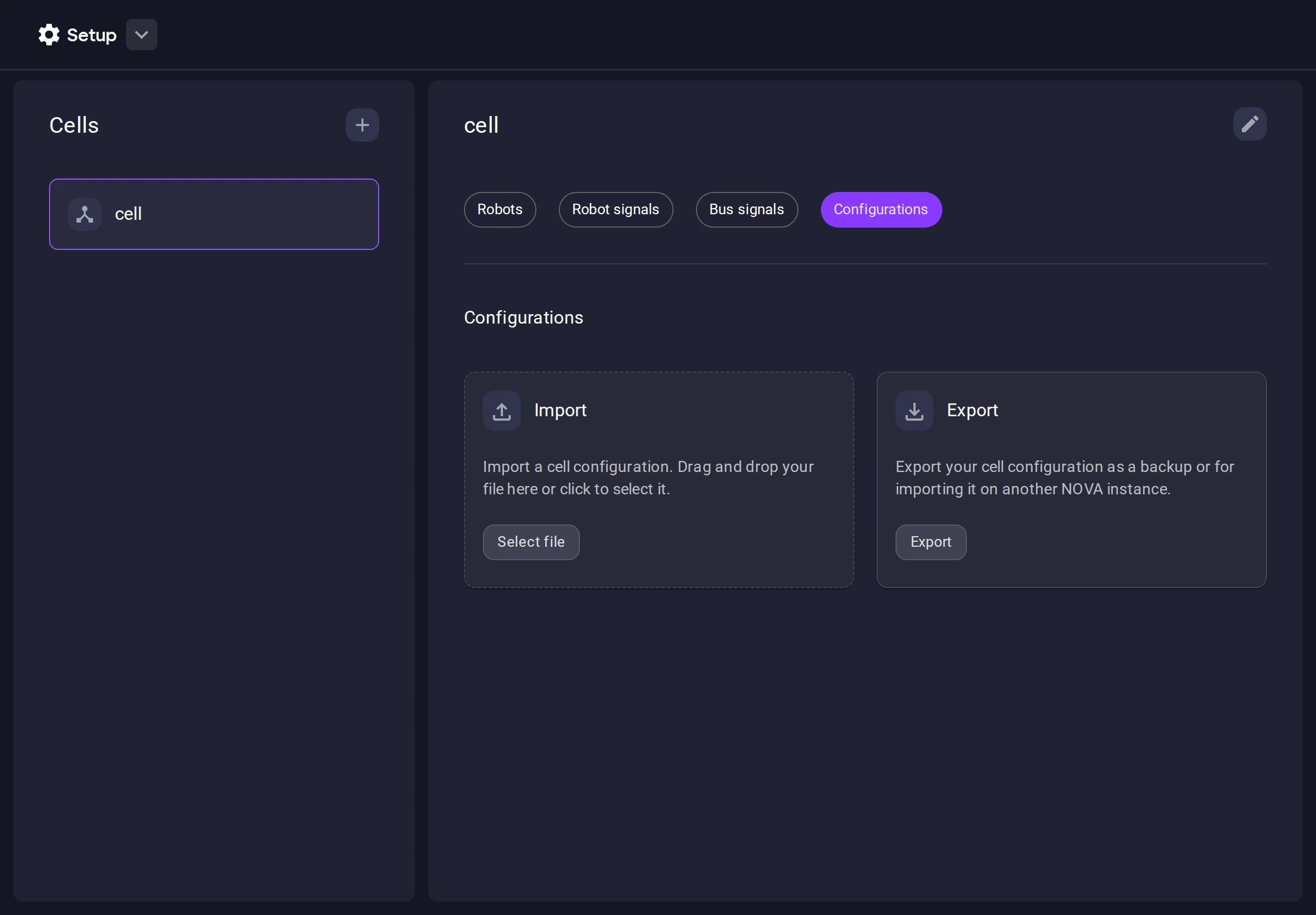Open the Bus signals tab
The image size is (1316, 915).
[746, 209]
